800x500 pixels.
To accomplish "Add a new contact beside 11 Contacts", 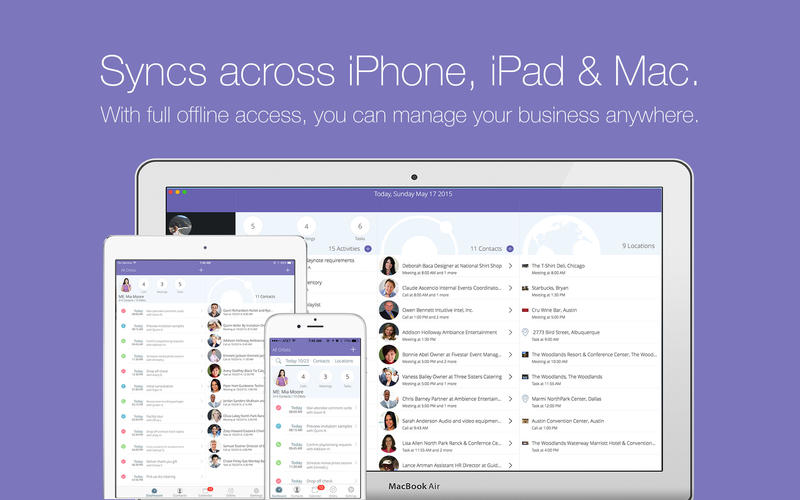I will point(510,248).
